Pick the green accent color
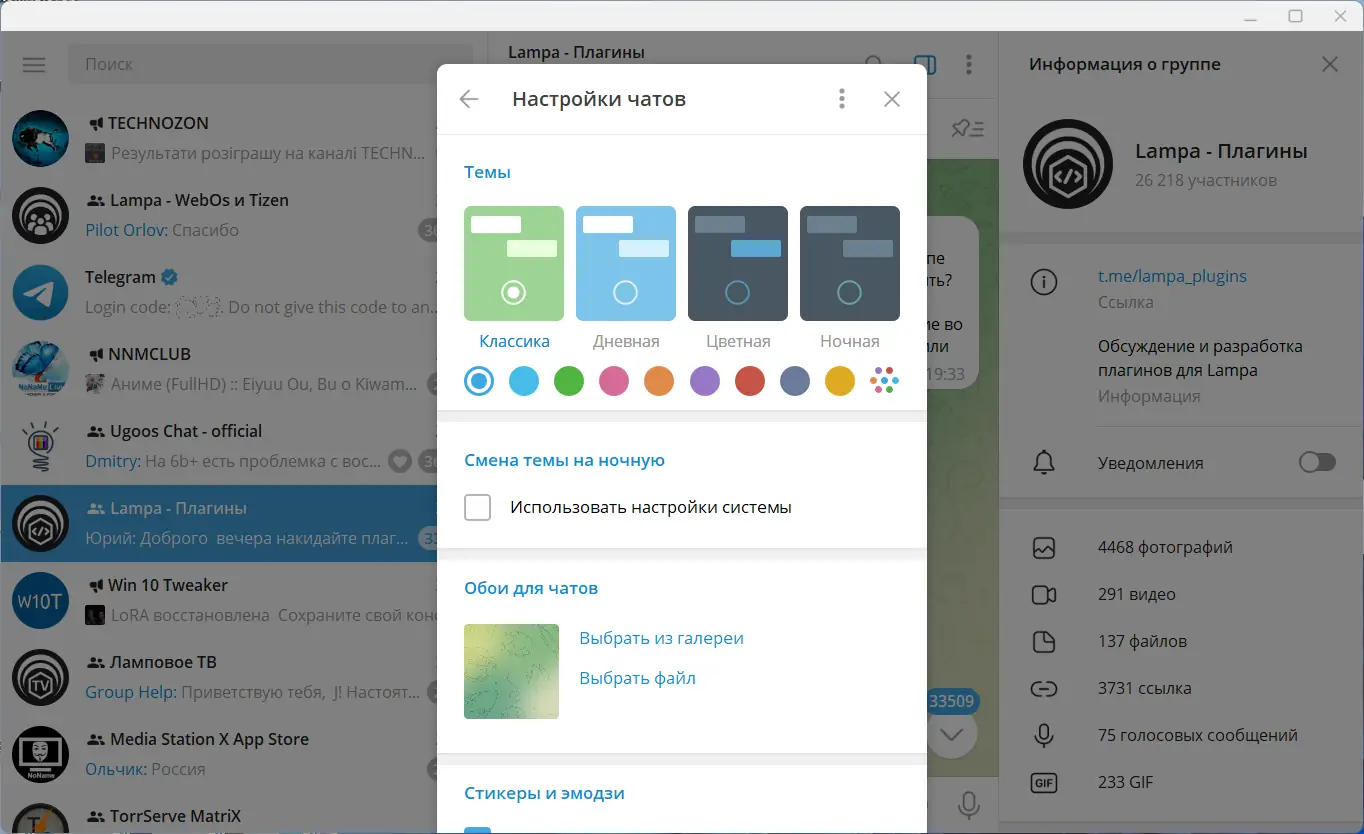Image resolution: width=1364 pixels, height=834 pixels. point(569,381)
